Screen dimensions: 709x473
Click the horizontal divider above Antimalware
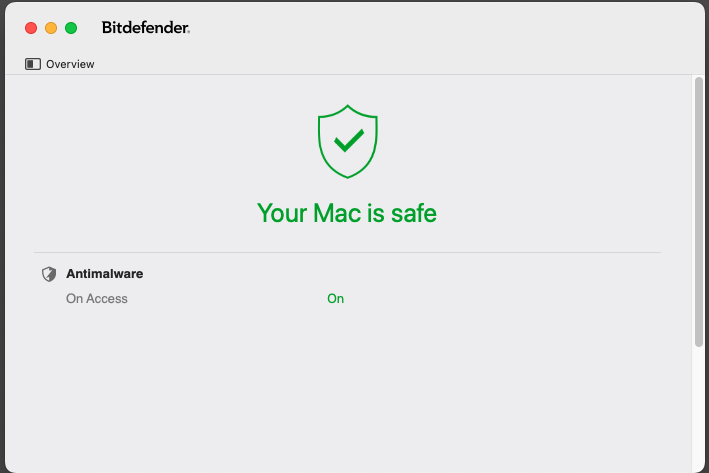(347, 252)
